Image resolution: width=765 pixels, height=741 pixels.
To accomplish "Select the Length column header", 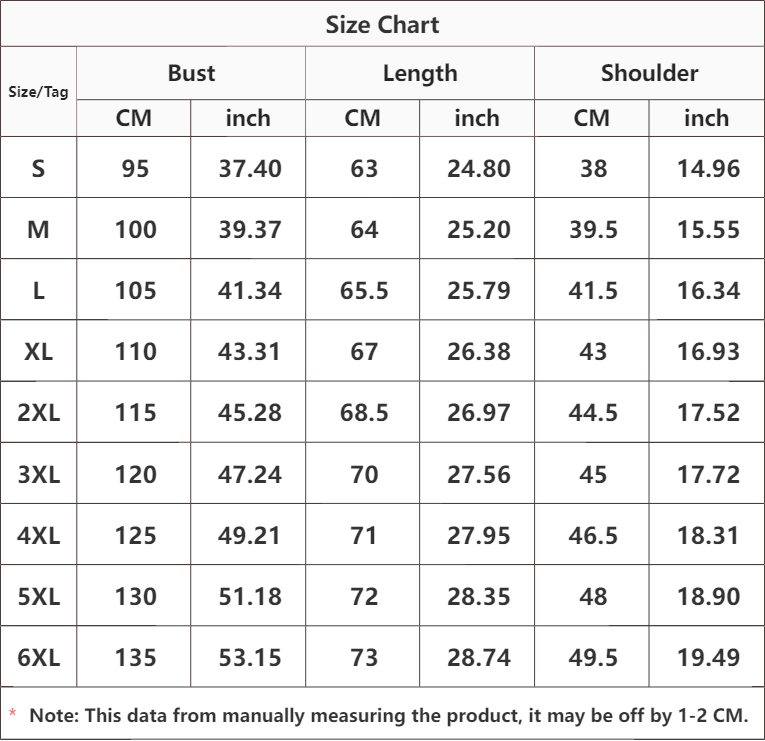I will pyautogui.click(x=420, y=74).
